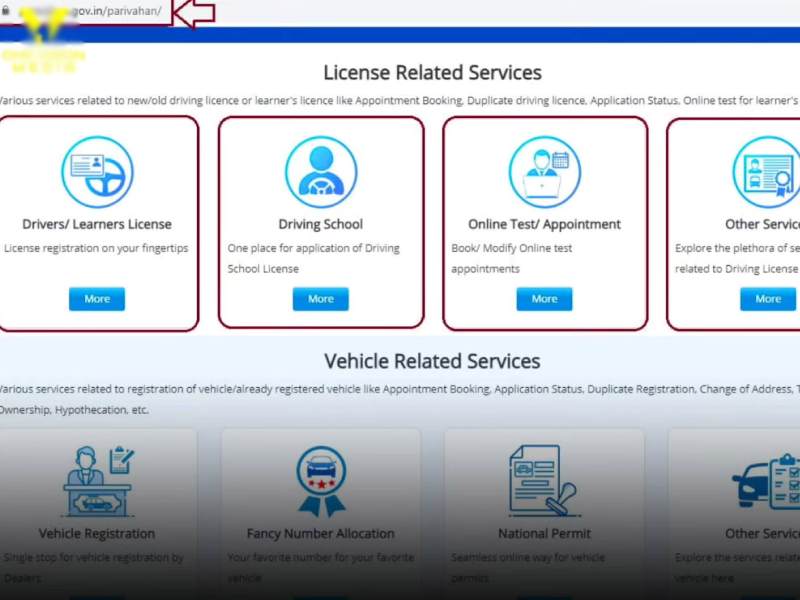Click the Driving School driver icon
Image resolution: width=800 pixels, height=600 pixels.
coord(321,172)
